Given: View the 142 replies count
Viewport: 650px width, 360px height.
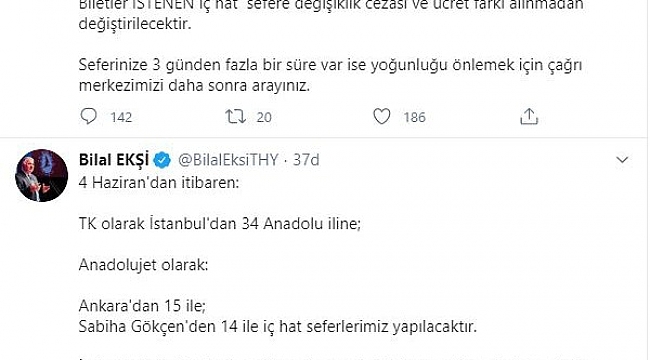Looking at the screenshot, I should (121, 117).
